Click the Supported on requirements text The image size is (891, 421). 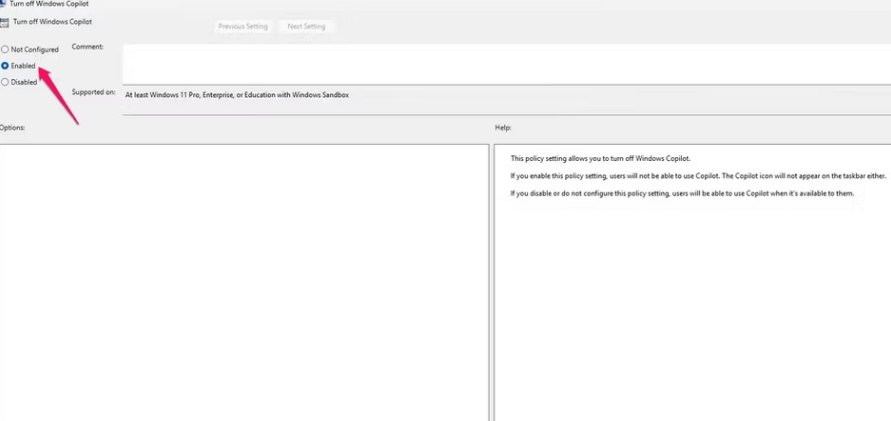(x=237, y=95)
